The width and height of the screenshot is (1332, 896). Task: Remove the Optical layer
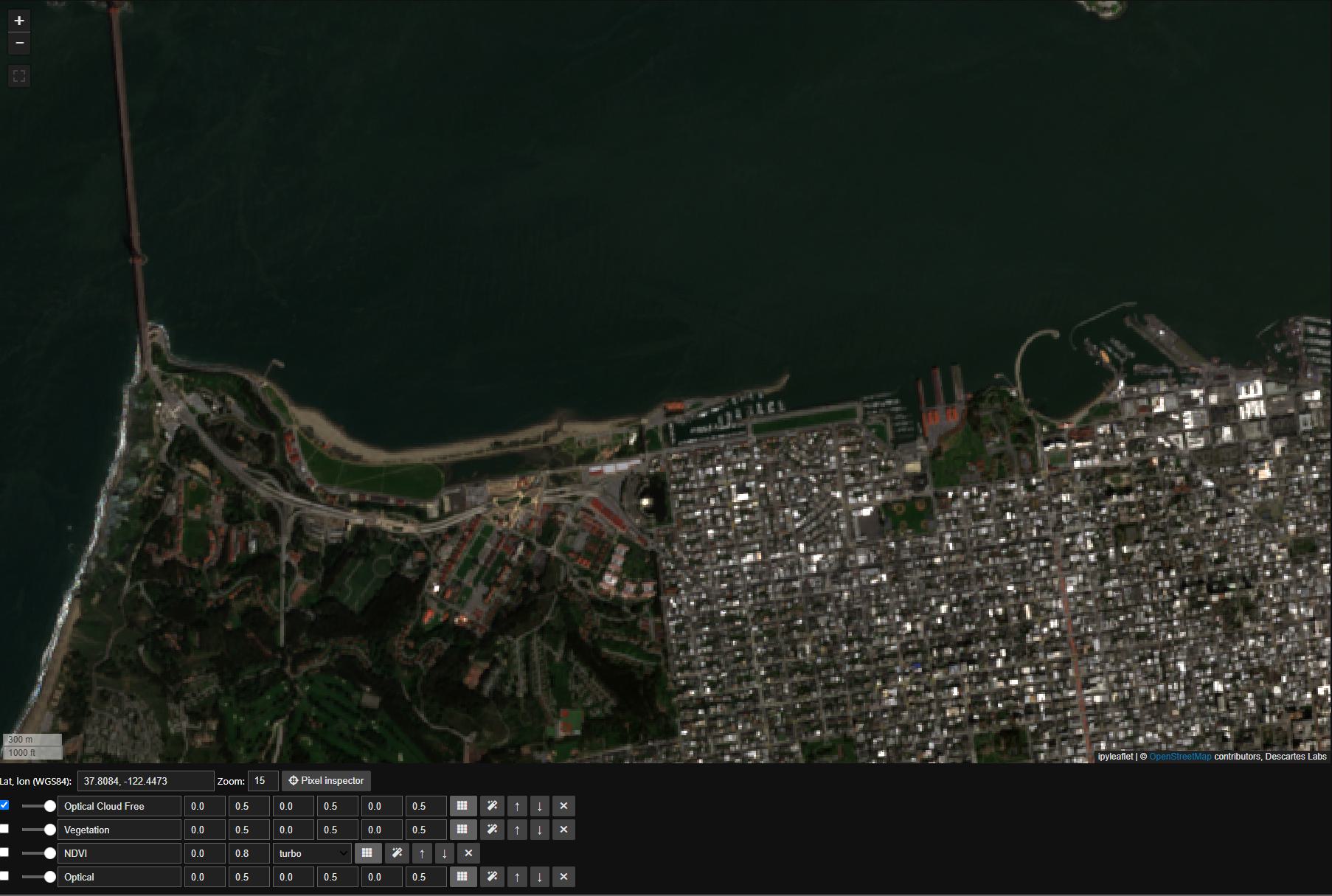pos(563,877)
